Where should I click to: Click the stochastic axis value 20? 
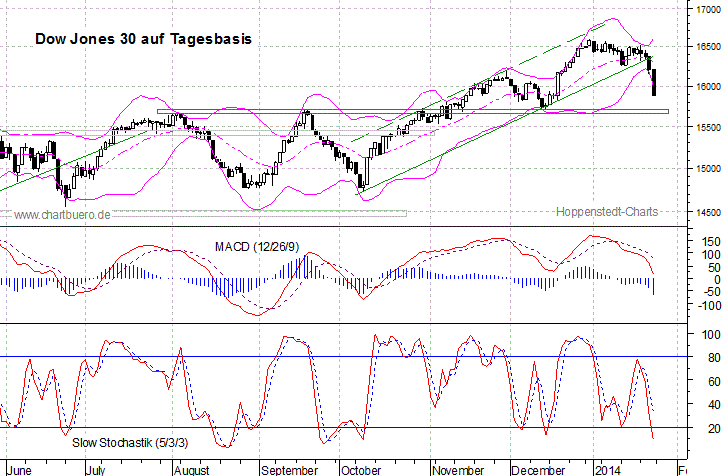click(714, 428)
